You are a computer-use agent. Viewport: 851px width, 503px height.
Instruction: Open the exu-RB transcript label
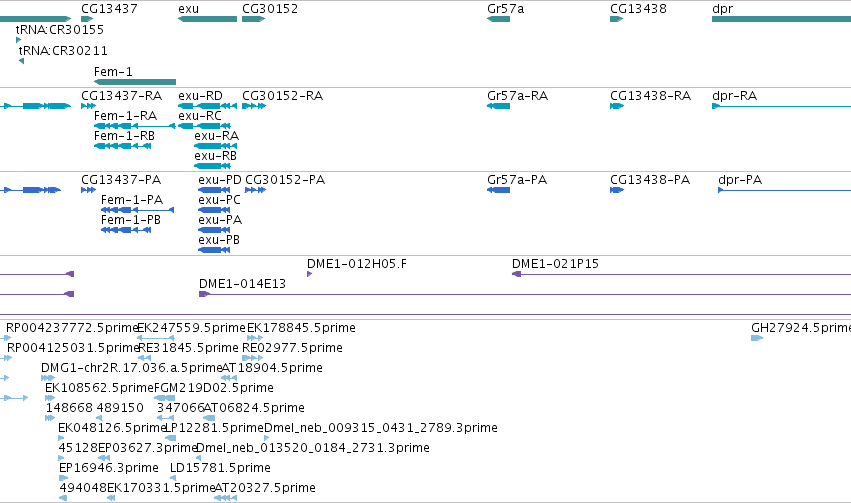coord(215,156)
